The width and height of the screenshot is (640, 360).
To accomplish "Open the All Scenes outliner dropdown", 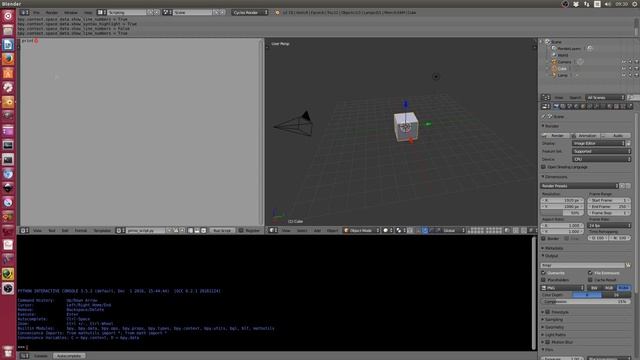I will 605,98.
